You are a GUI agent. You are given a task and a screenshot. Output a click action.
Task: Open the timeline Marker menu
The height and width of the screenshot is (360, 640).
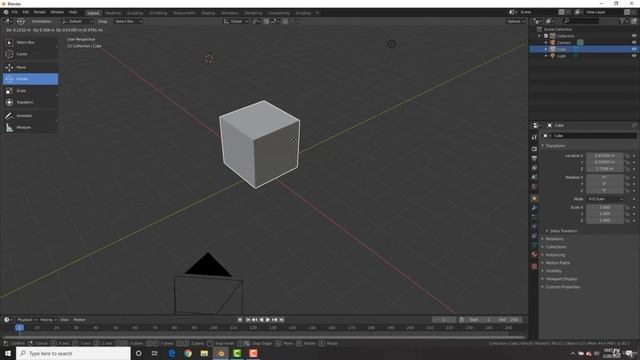(x=79, y=320)
